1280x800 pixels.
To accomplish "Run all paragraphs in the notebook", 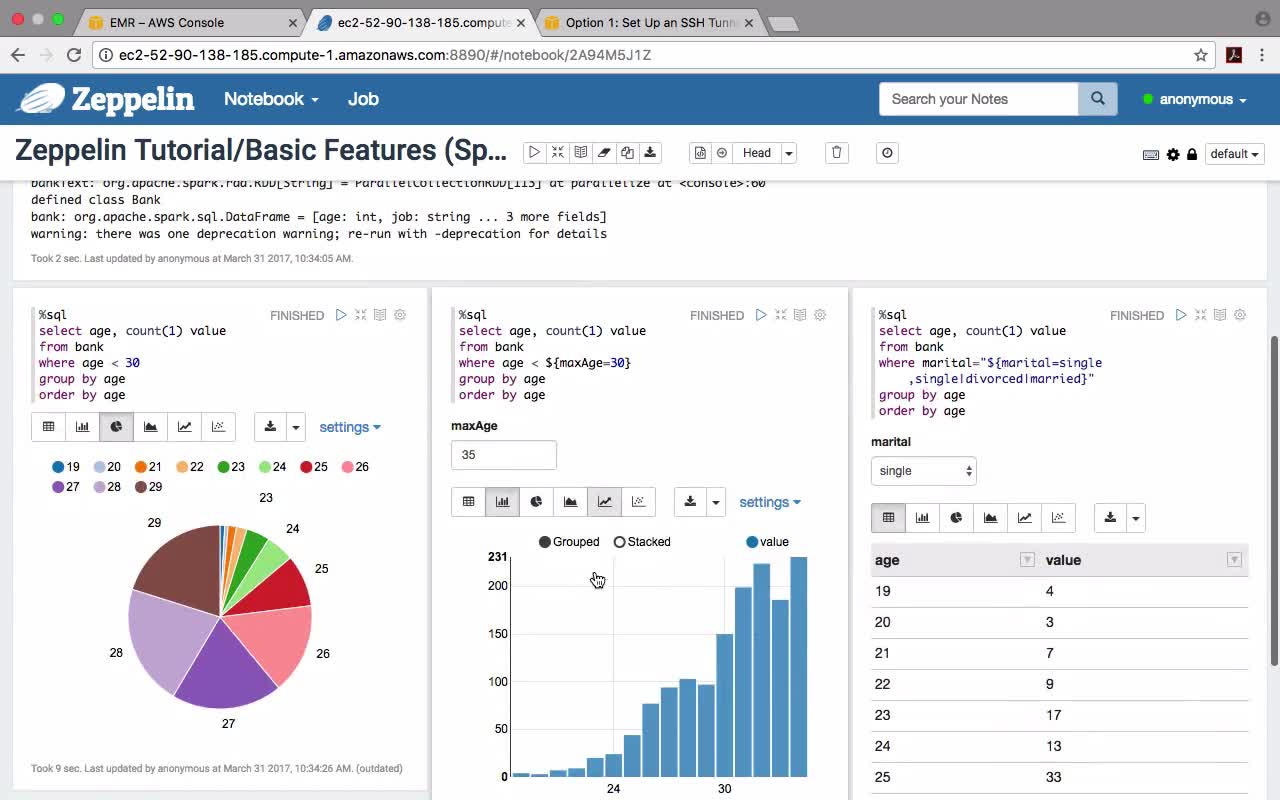I will tap(534, 153).
